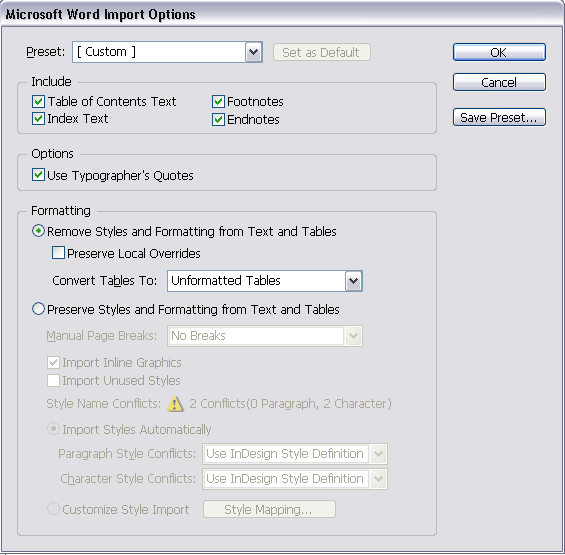Open Character Style Conflicts dropdown
The image size is (565, 555).
pos(295,479)
